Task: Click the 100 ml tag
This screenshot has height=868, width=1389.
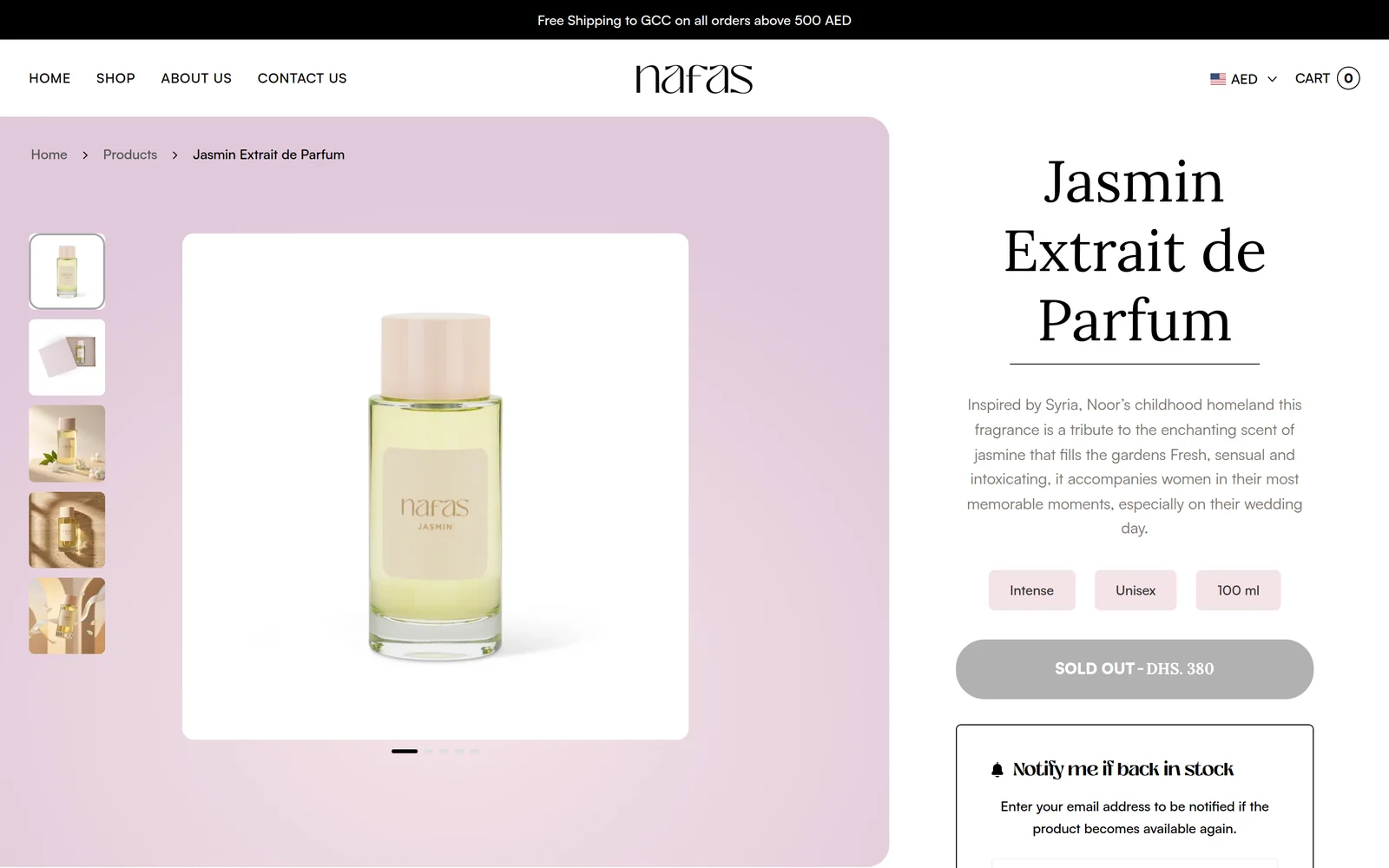Action: point(1238,590)
